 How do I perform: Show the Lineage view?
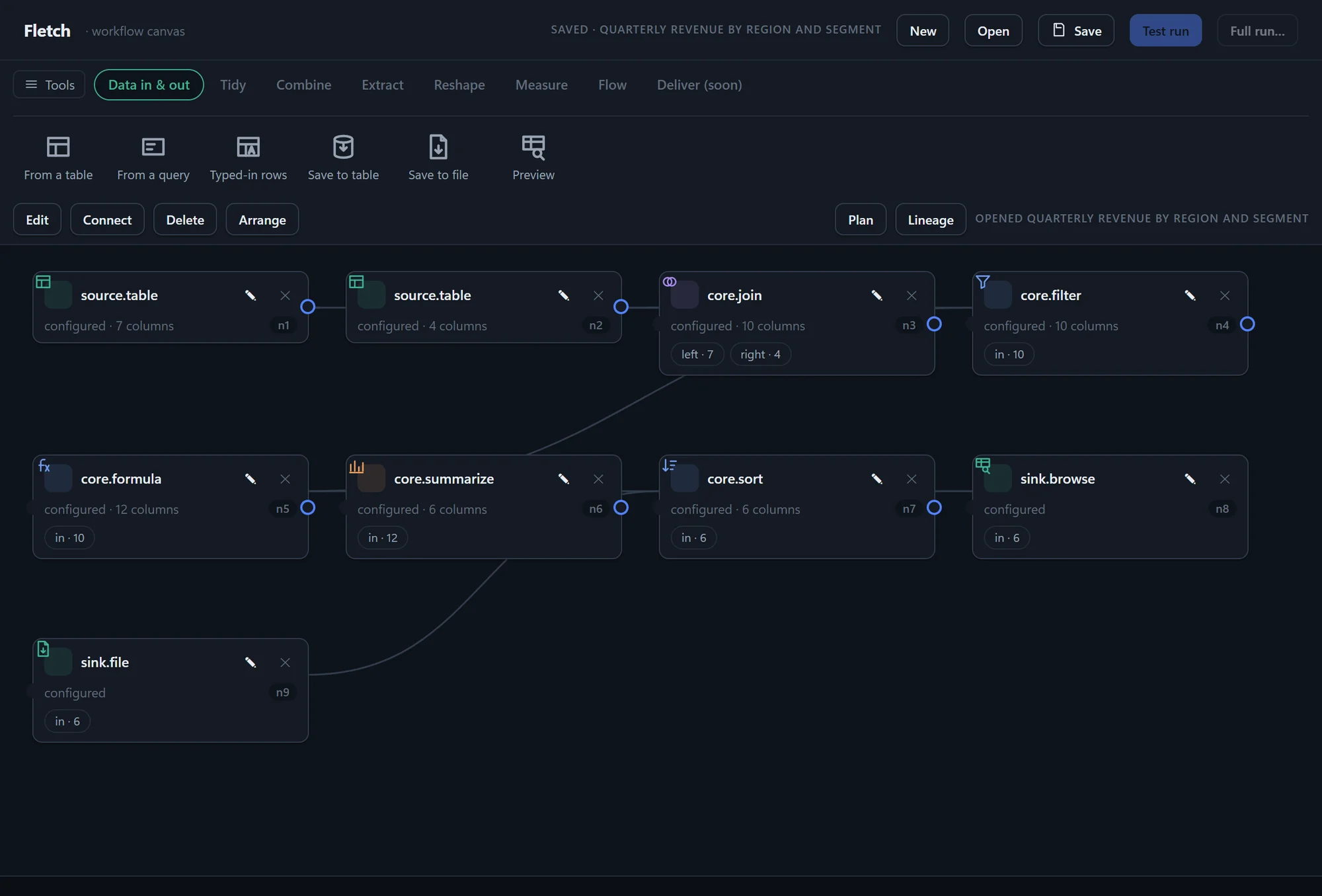(931, 219)
